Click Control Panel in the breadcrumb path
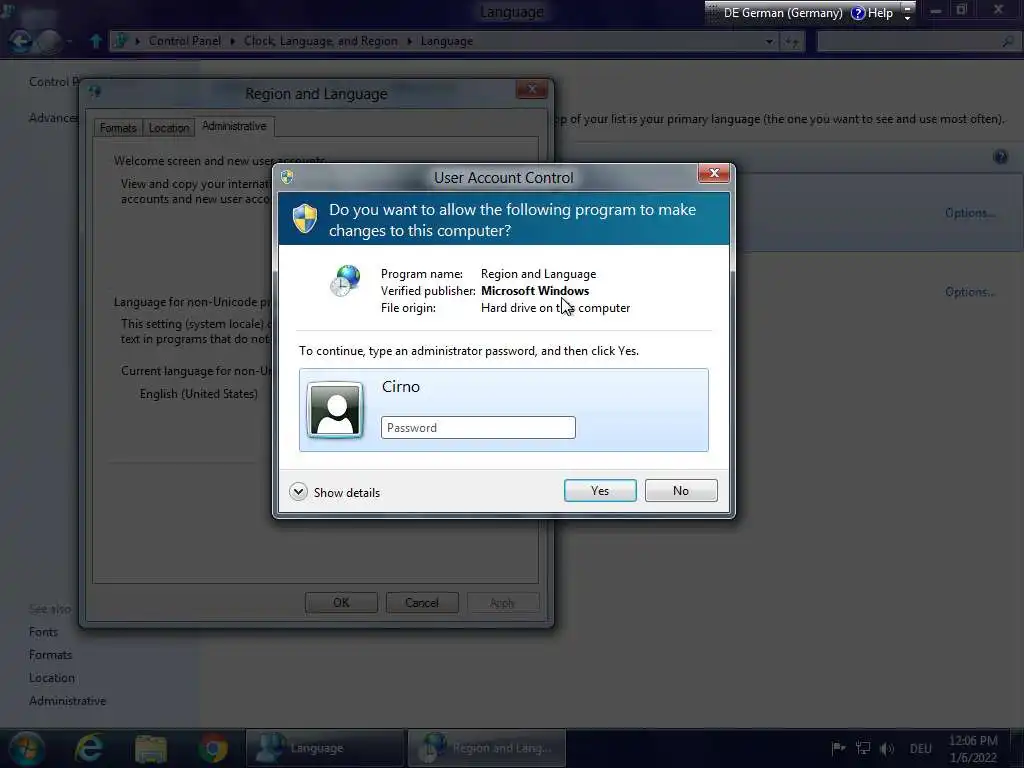 point(184,41)
